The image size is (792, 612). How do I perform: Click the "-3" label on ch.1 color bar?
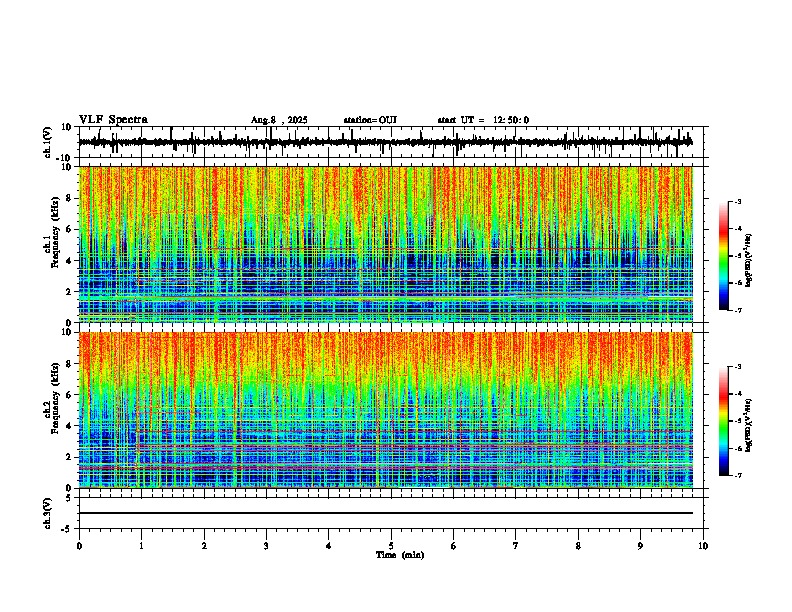[x=738, y=201]
